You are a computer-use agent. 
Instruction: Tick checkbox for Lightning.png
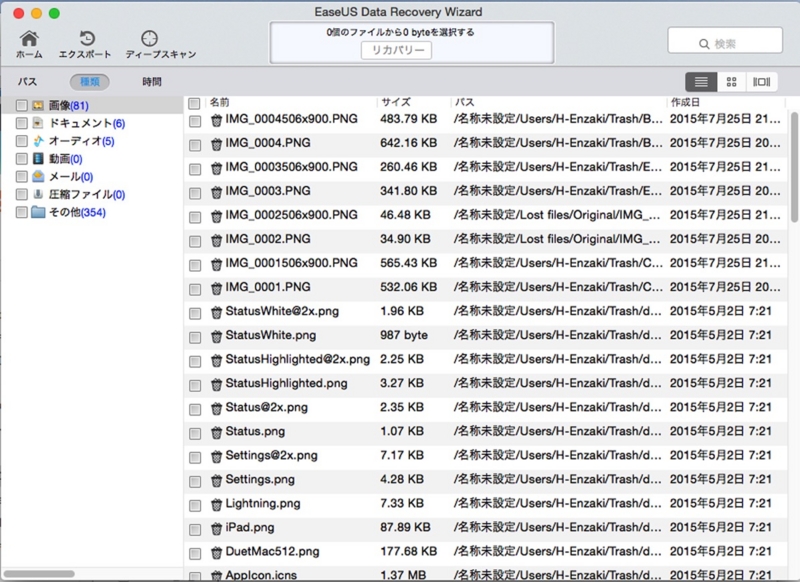click(195, 505)
